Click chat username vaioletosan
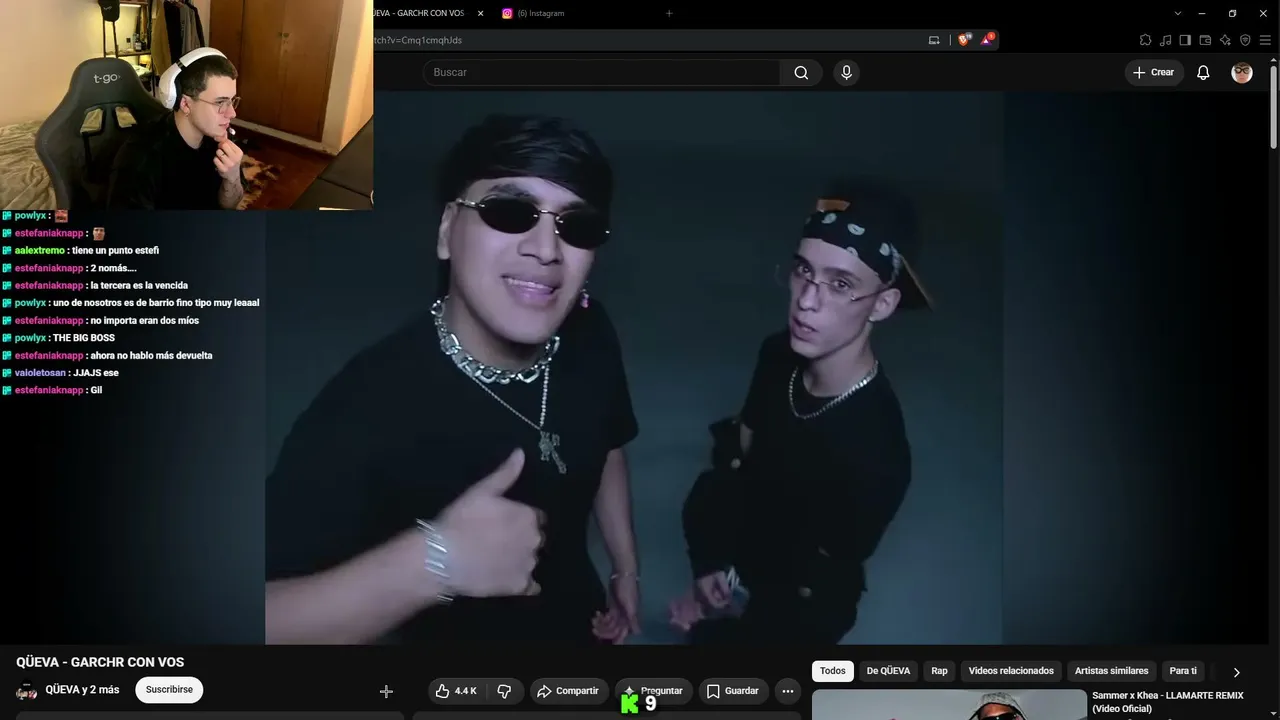The image size is (1280, 720). pos(41,373)
